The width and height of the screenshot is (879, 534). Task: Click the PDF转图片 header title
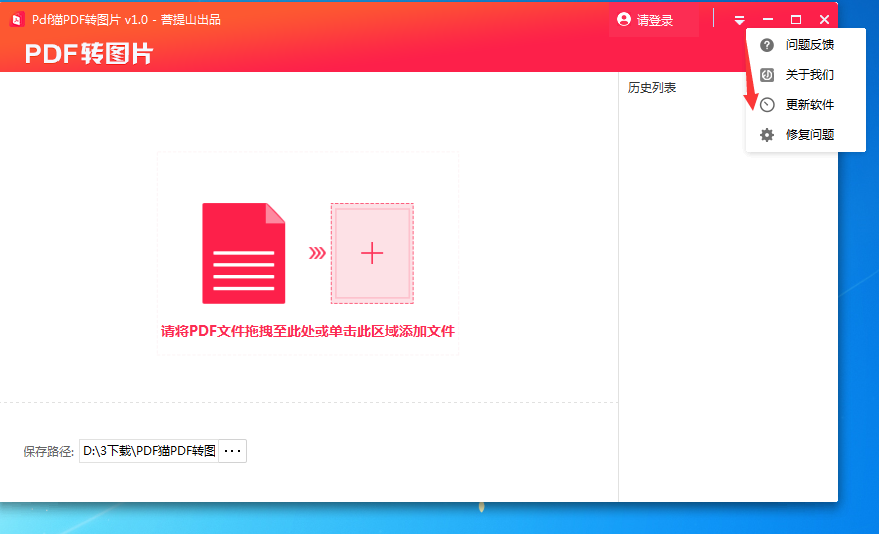pos(89,54)
